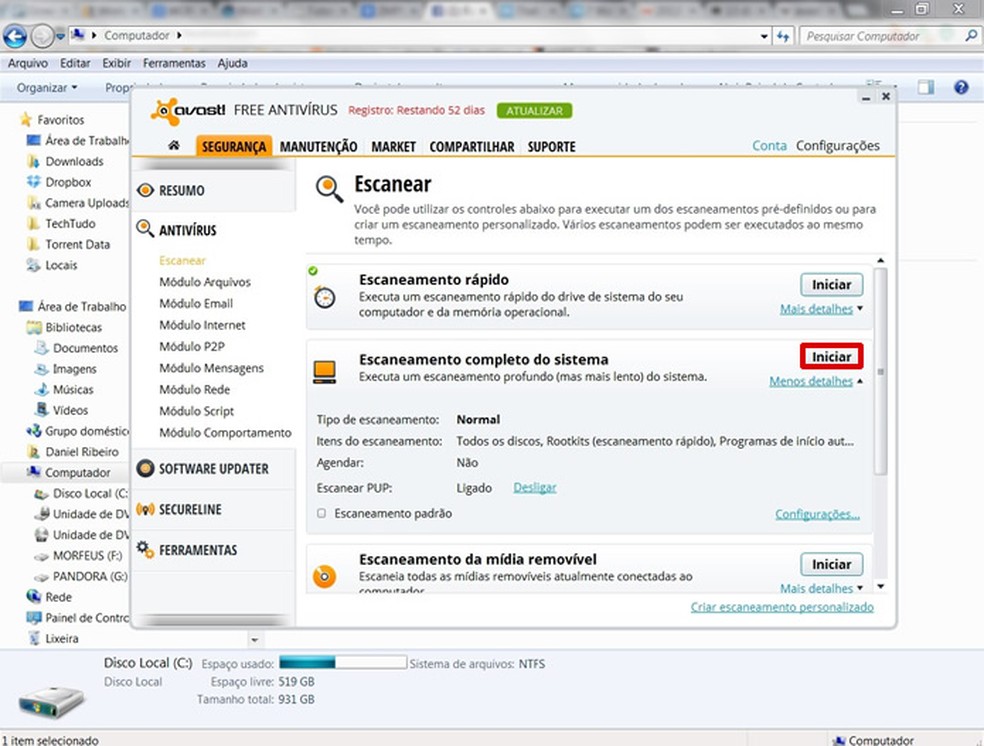Open Configurações in avast header
This screenshot has height=746, width=984.
(x=838, y=146)
